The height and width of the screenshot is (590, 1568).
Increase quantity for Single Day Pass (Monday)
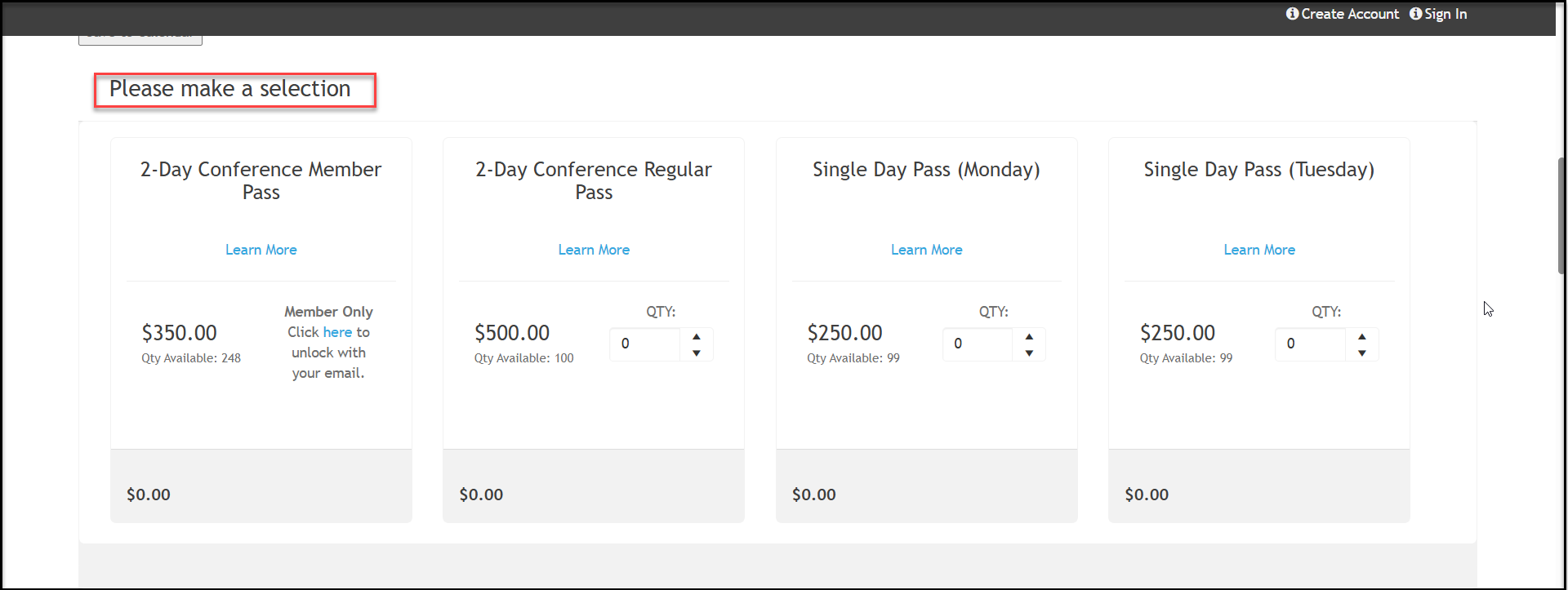pyautogui.click(x=1029, y=336)
